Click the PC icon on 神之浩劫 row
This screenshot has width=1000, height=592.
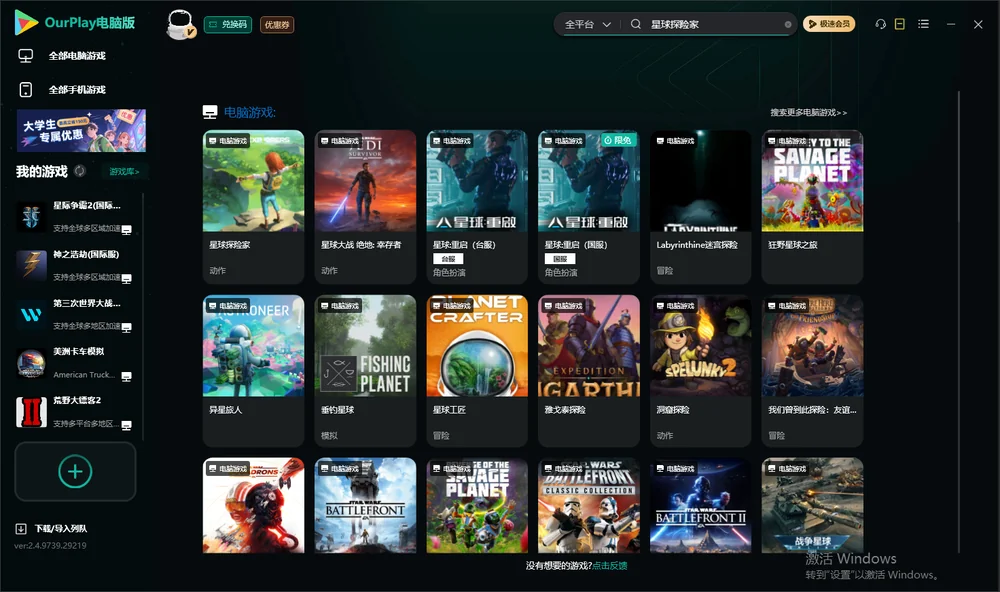pyautogui.click(x=126, y=279)
